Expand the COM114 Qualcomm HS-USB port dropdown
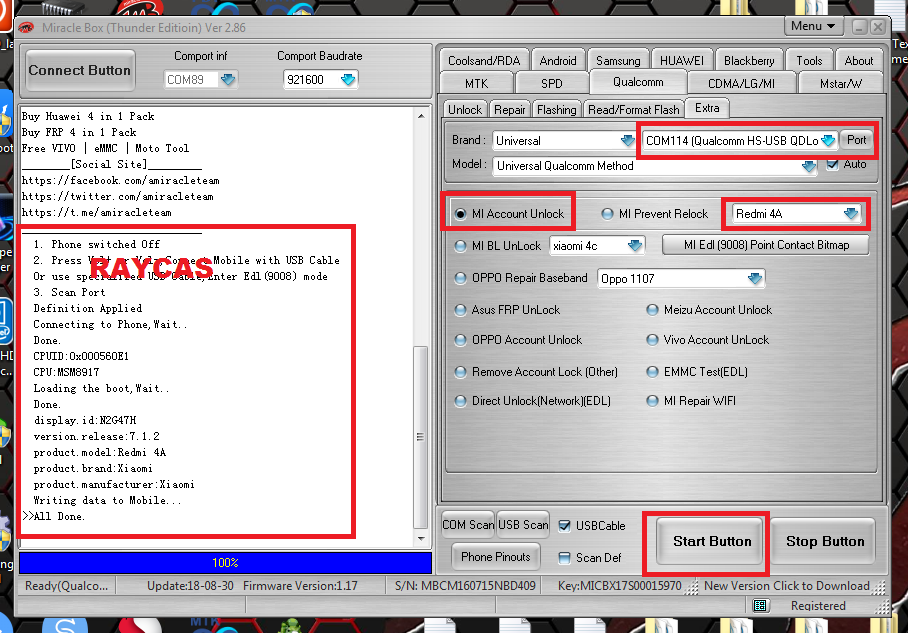The width and height of the screenshot is (908, 633). click(828, 141)
